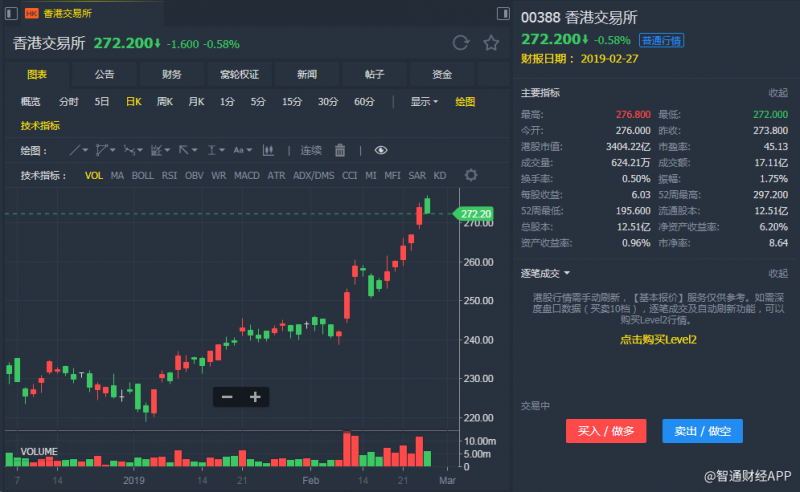800x492 pixels.
Task: Select the fan lines drawing tool
Action: coord(156,150)
